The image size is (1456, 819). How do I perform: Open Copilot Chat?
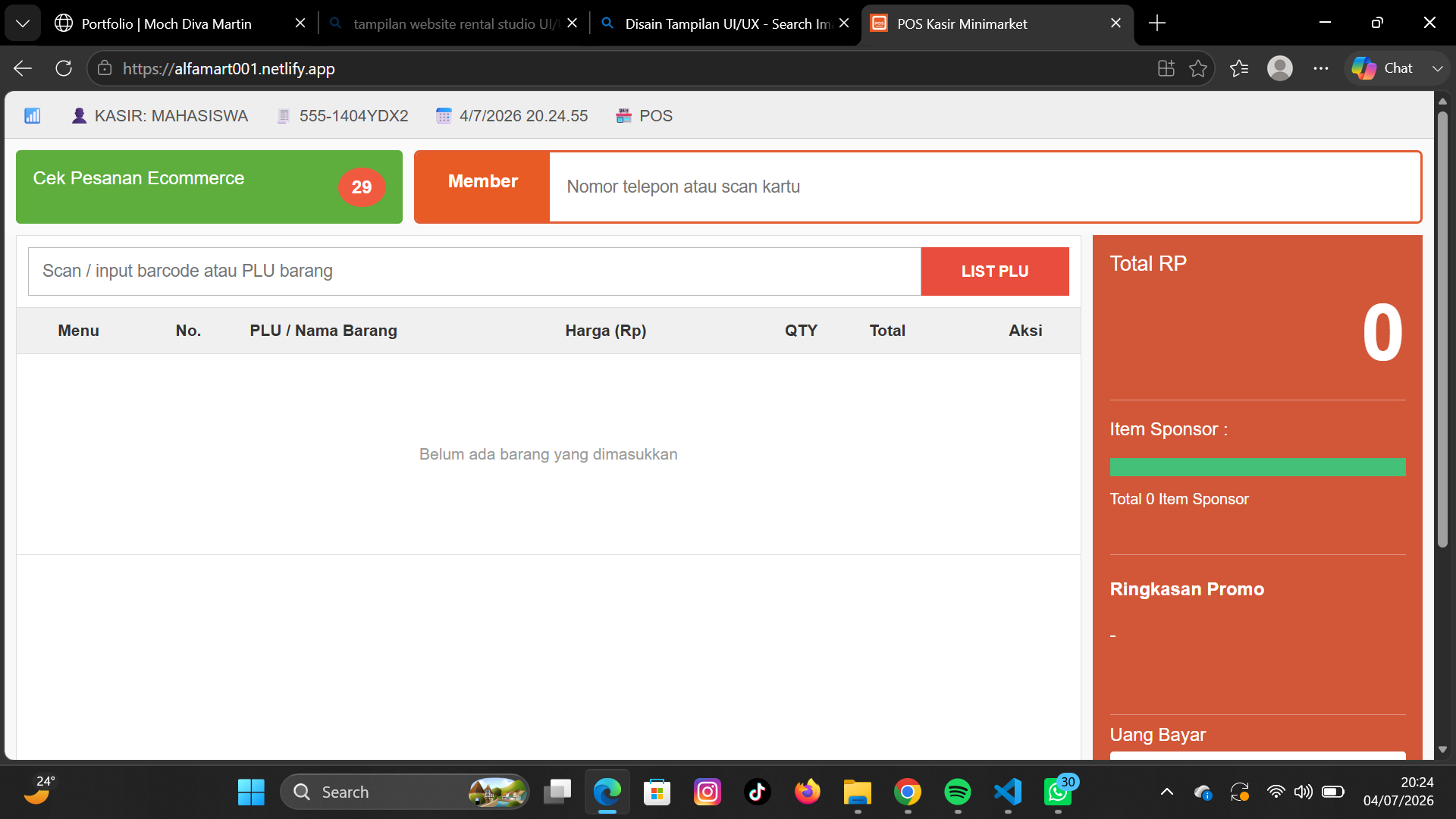(1383, 68)
